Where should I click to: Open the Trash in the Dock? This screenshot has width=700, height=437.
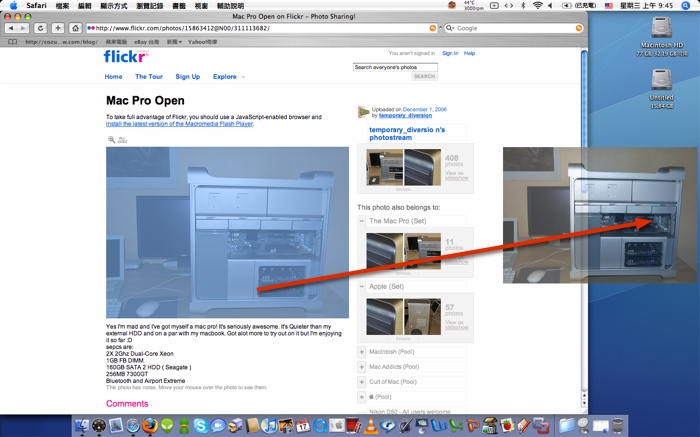pyautogui.click(x=618, y=425)
